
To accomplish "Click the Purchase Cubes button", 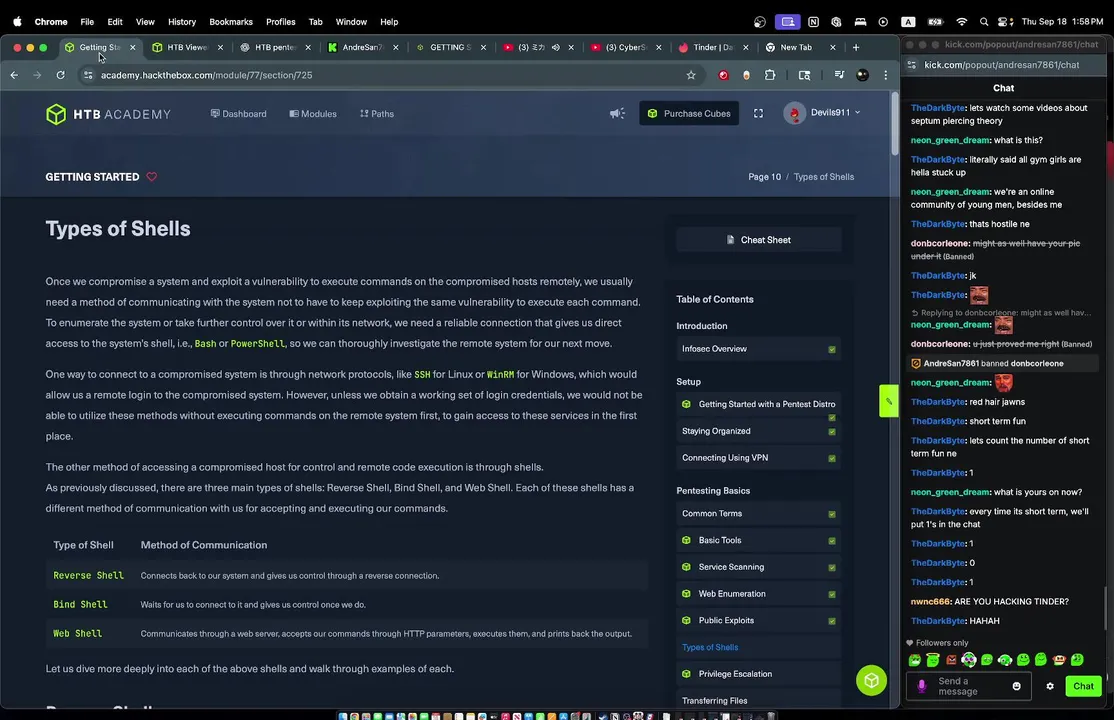I will [x=689, y=114].
